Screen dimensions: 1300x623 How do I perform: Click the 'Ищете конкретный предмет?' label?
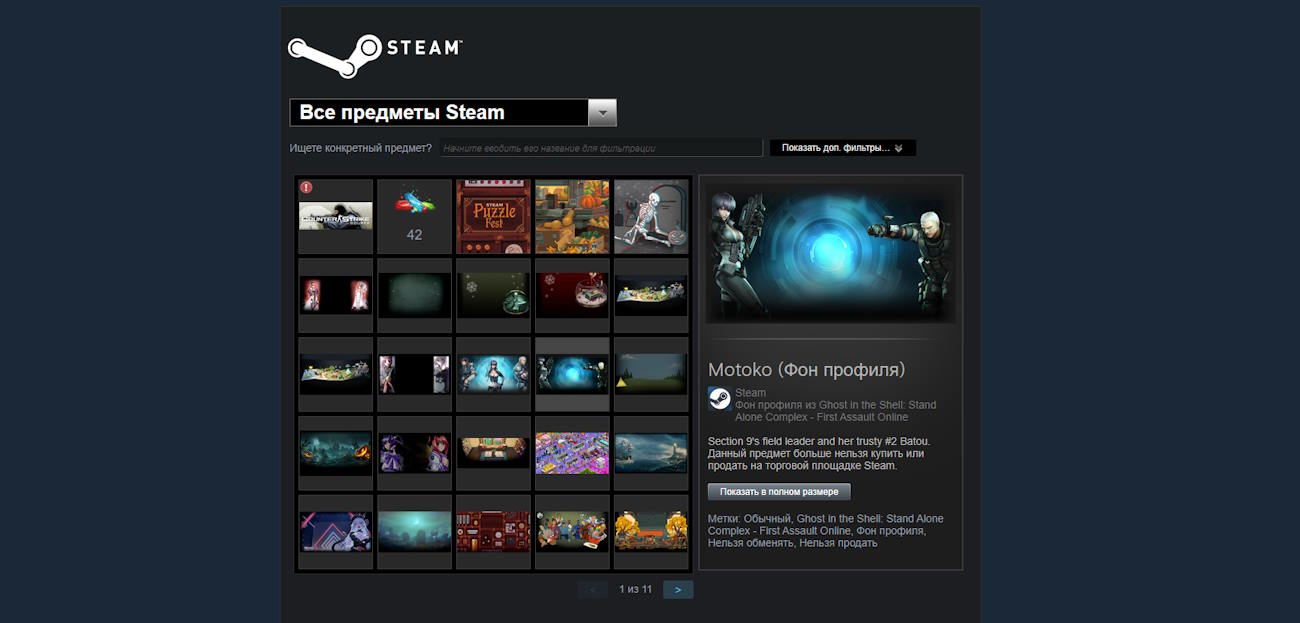pyautogui.click(x=360, y=148)
